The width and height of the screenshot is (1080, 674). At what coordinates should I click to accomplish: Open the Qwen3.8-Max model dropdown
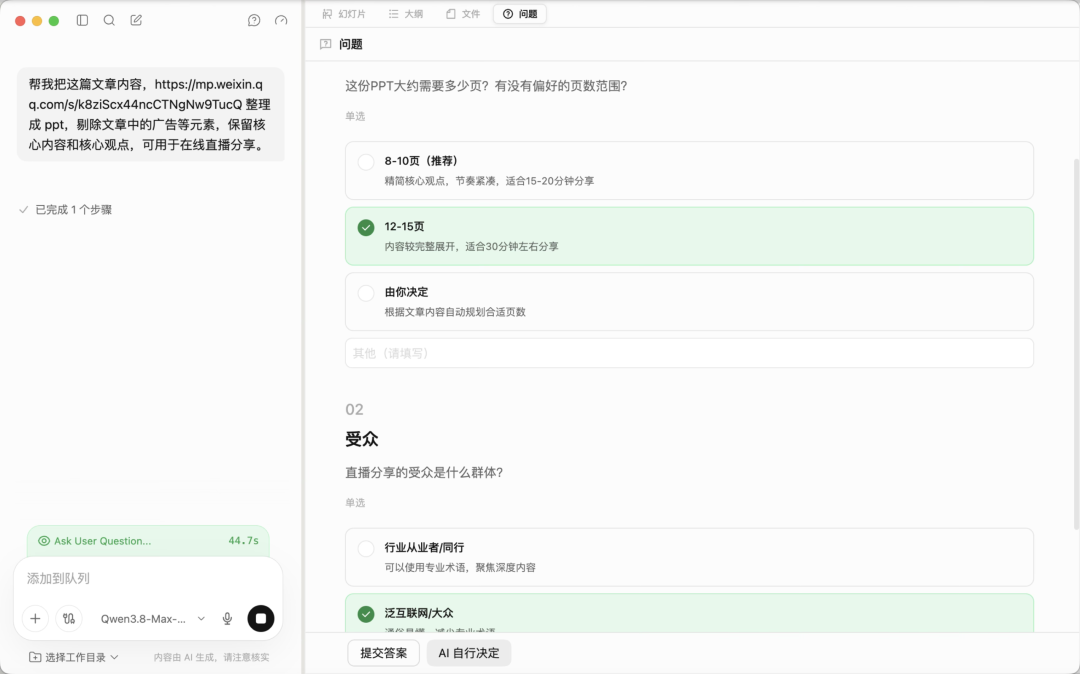[153, 618]
